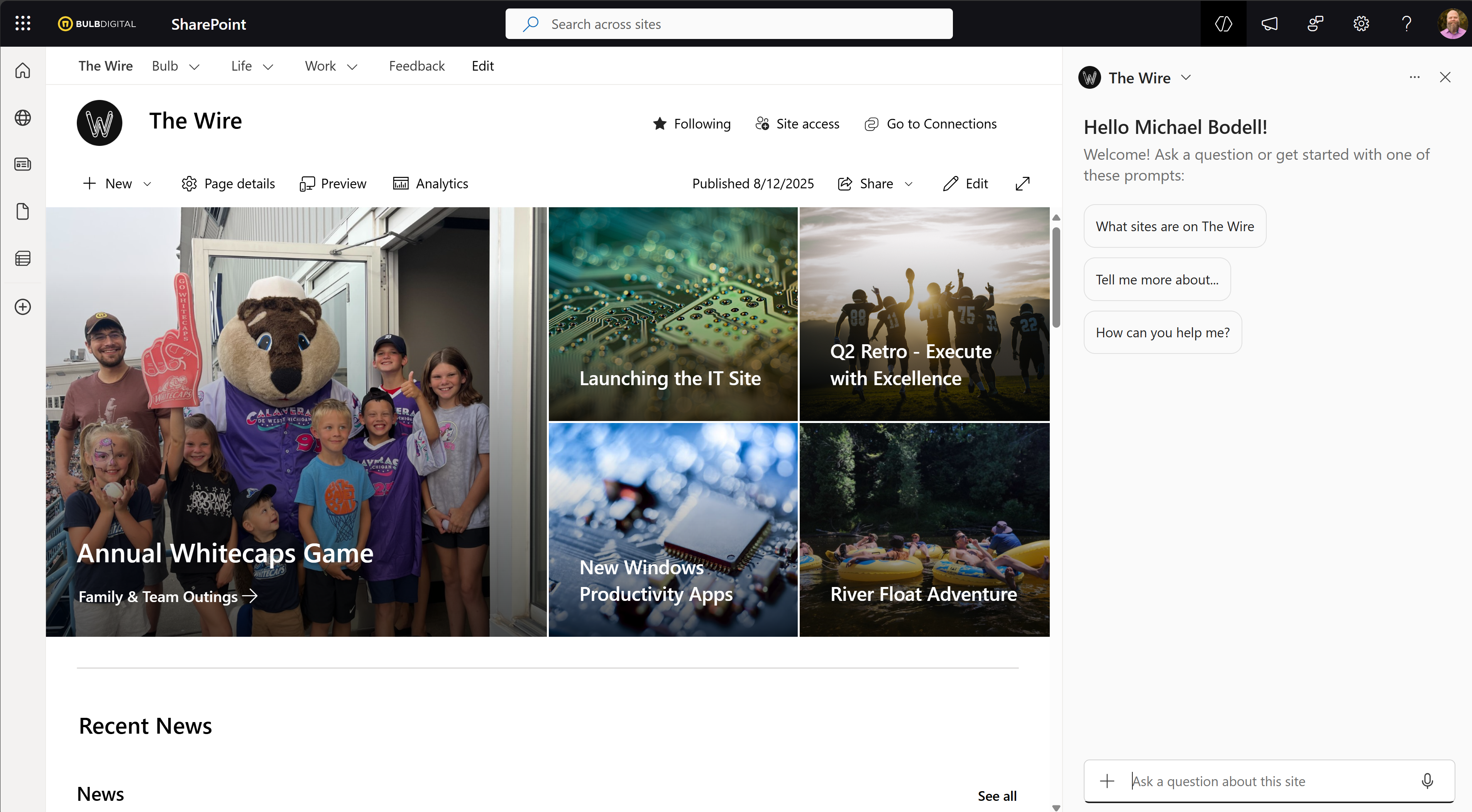Open the River Float Adventure tile
Image resolution: width=1472 pixels, height=812 pixels.
coord(924,530)
